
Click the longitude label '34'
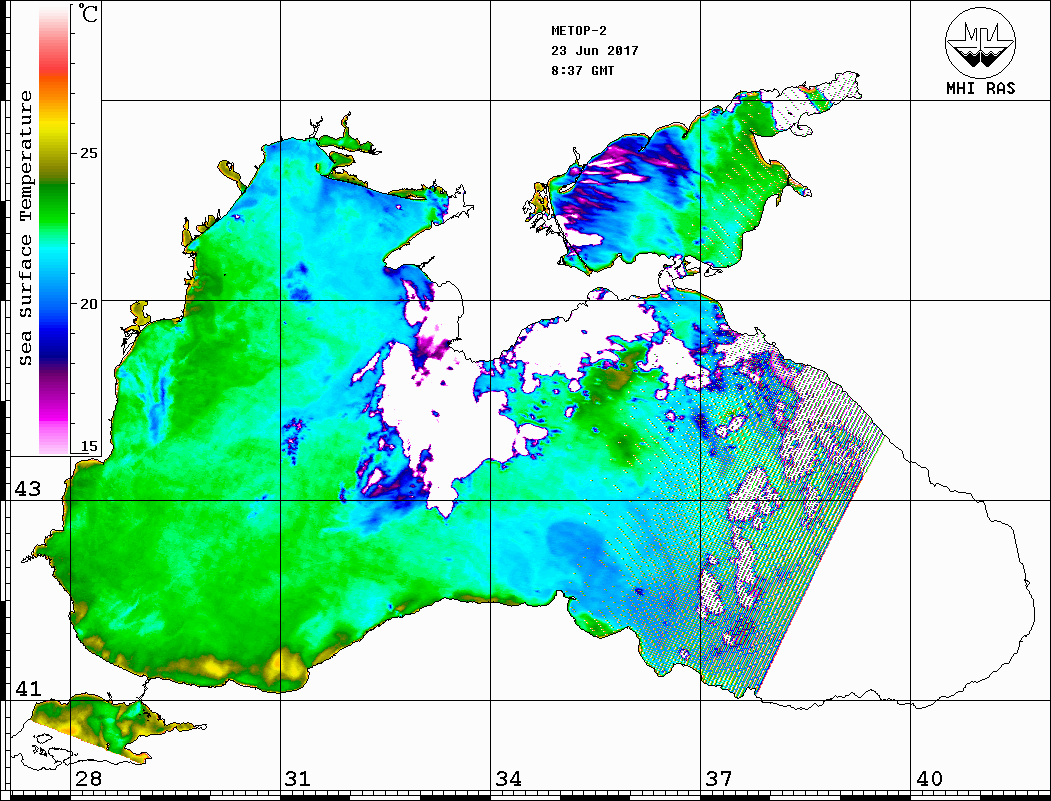509,779
